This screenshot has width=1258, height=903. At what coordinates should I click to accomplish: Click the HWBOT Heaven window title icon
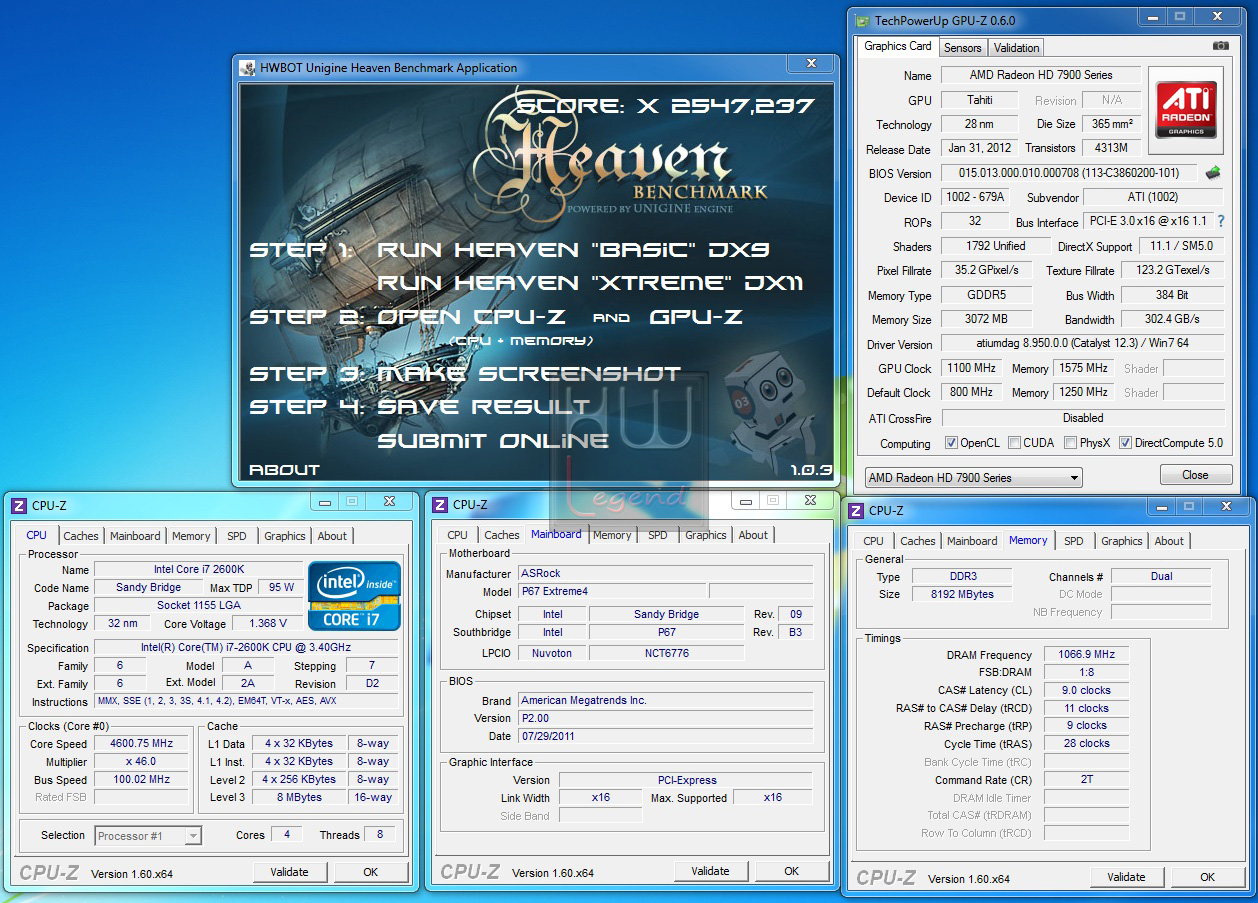coord(248,68)
